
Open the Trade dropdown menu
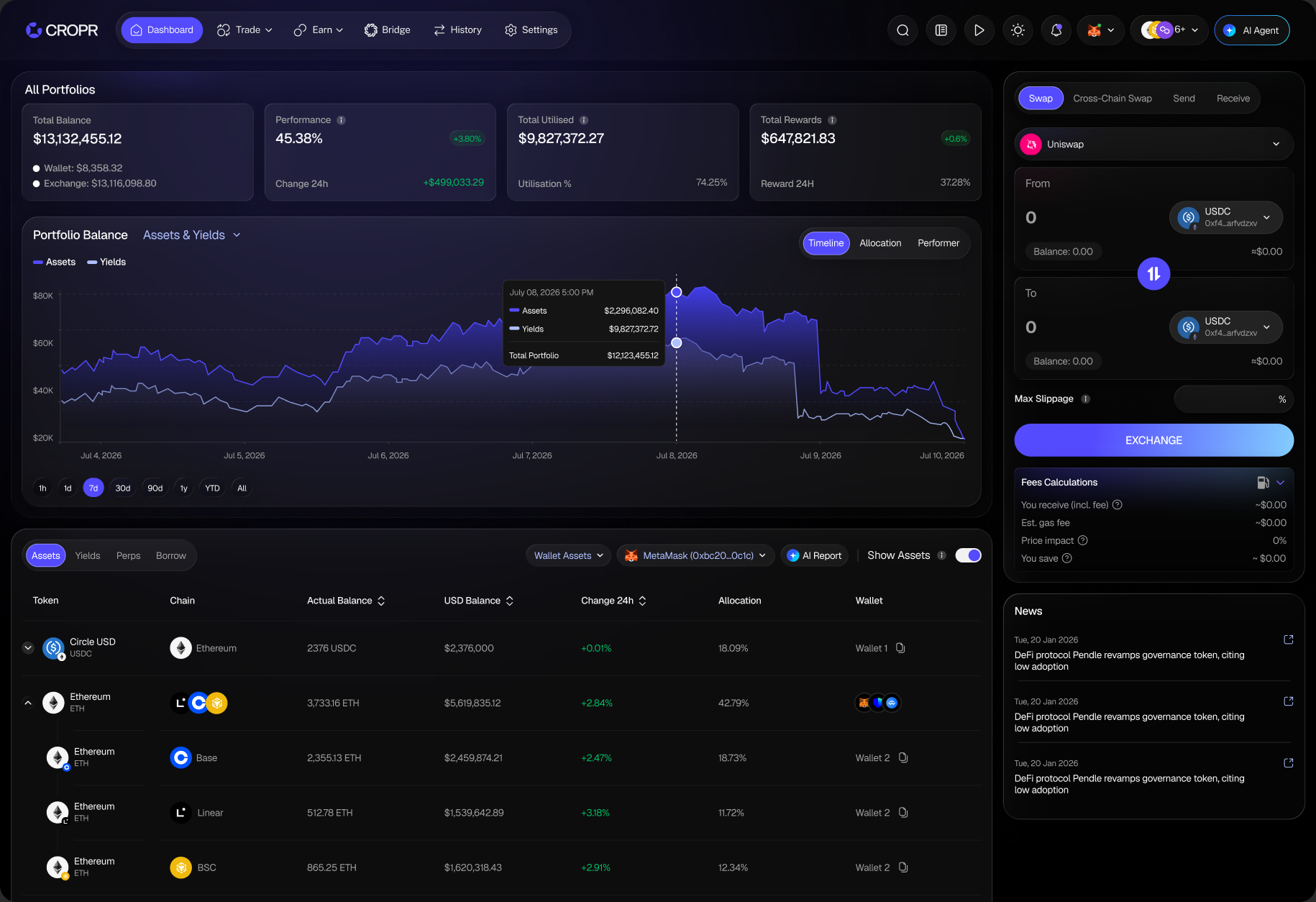pyautogui.click(x=245, y=30)
